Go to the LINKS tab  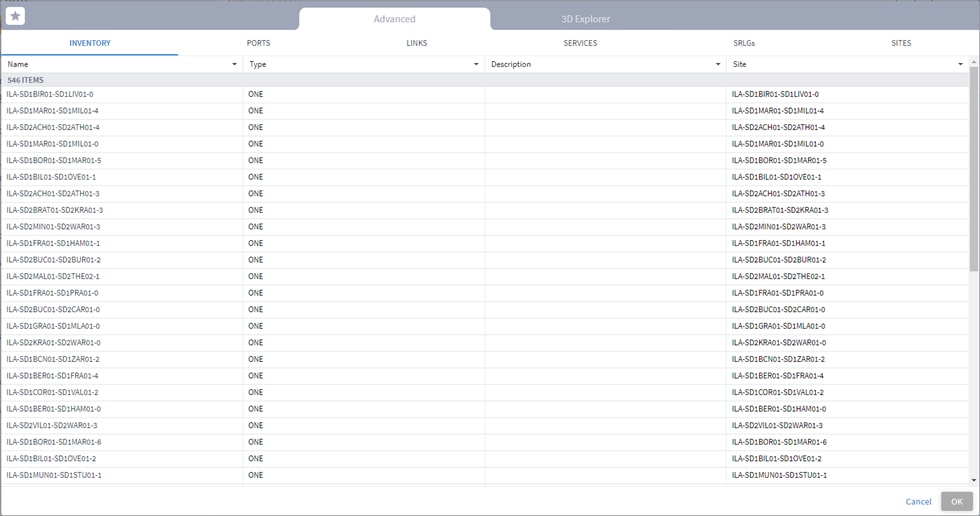coord(416,43)
